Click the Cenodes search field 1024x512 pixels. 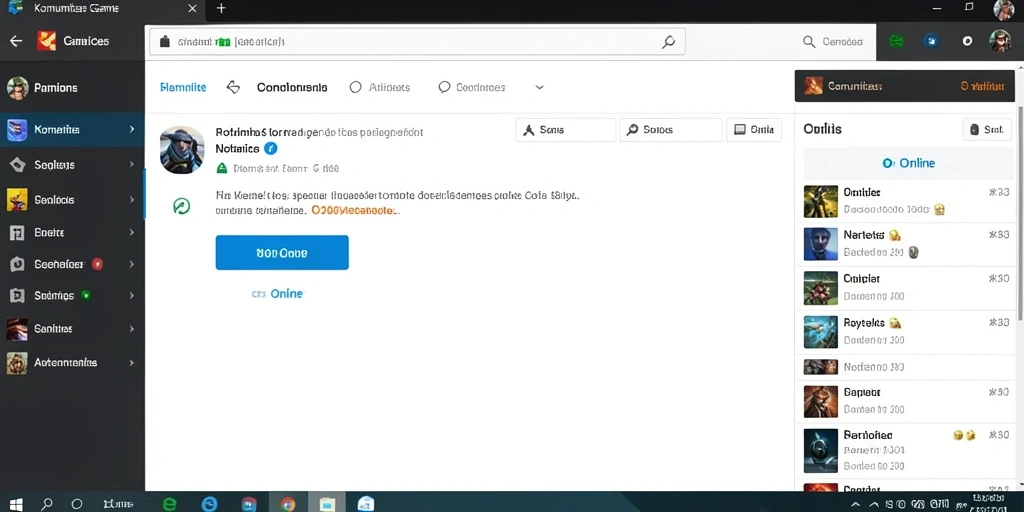[x=833, y=42]
